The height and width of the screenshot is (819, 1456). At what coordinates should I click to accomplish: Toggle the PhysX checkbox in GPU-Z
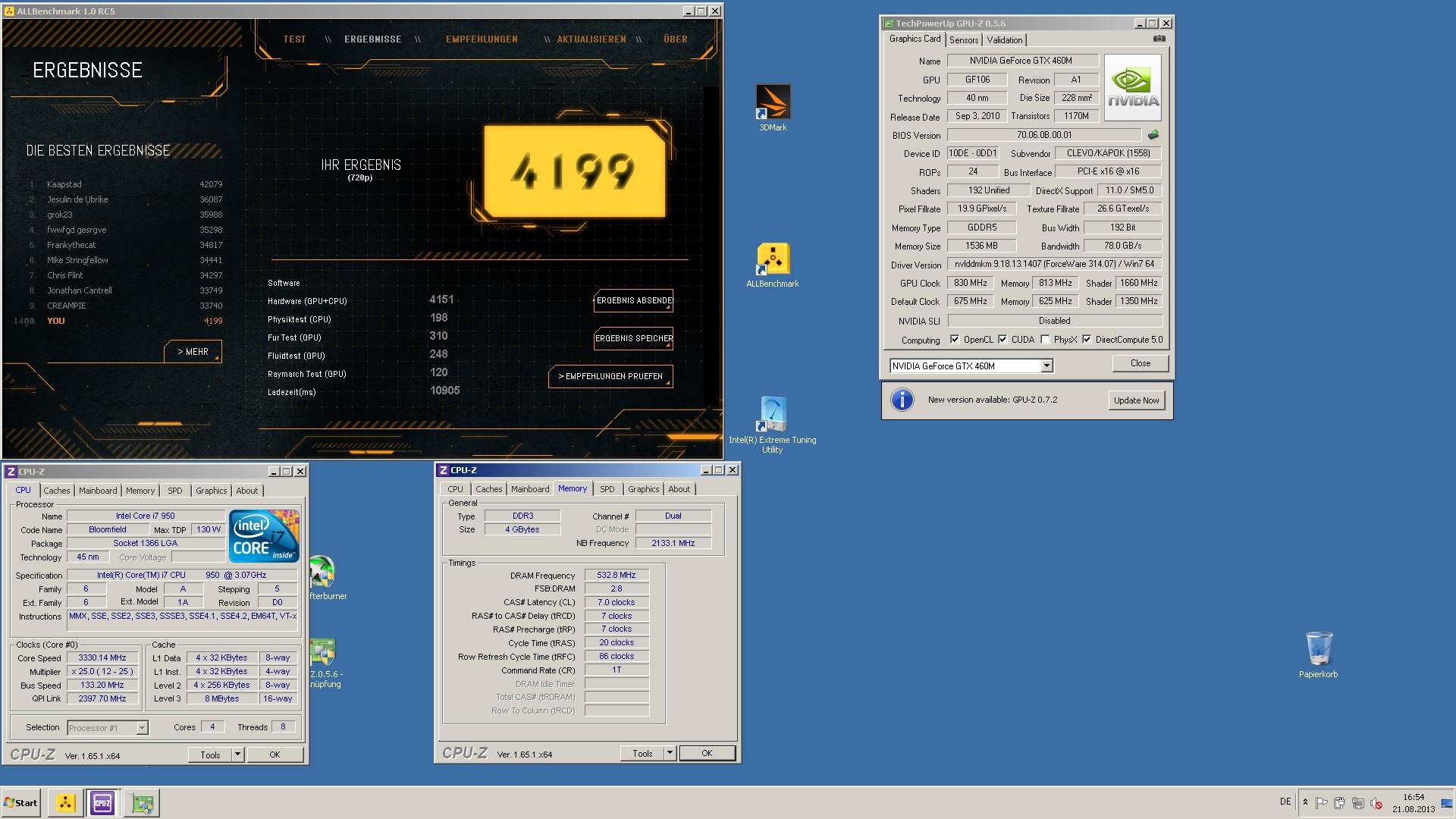[x=1045, y=340]
